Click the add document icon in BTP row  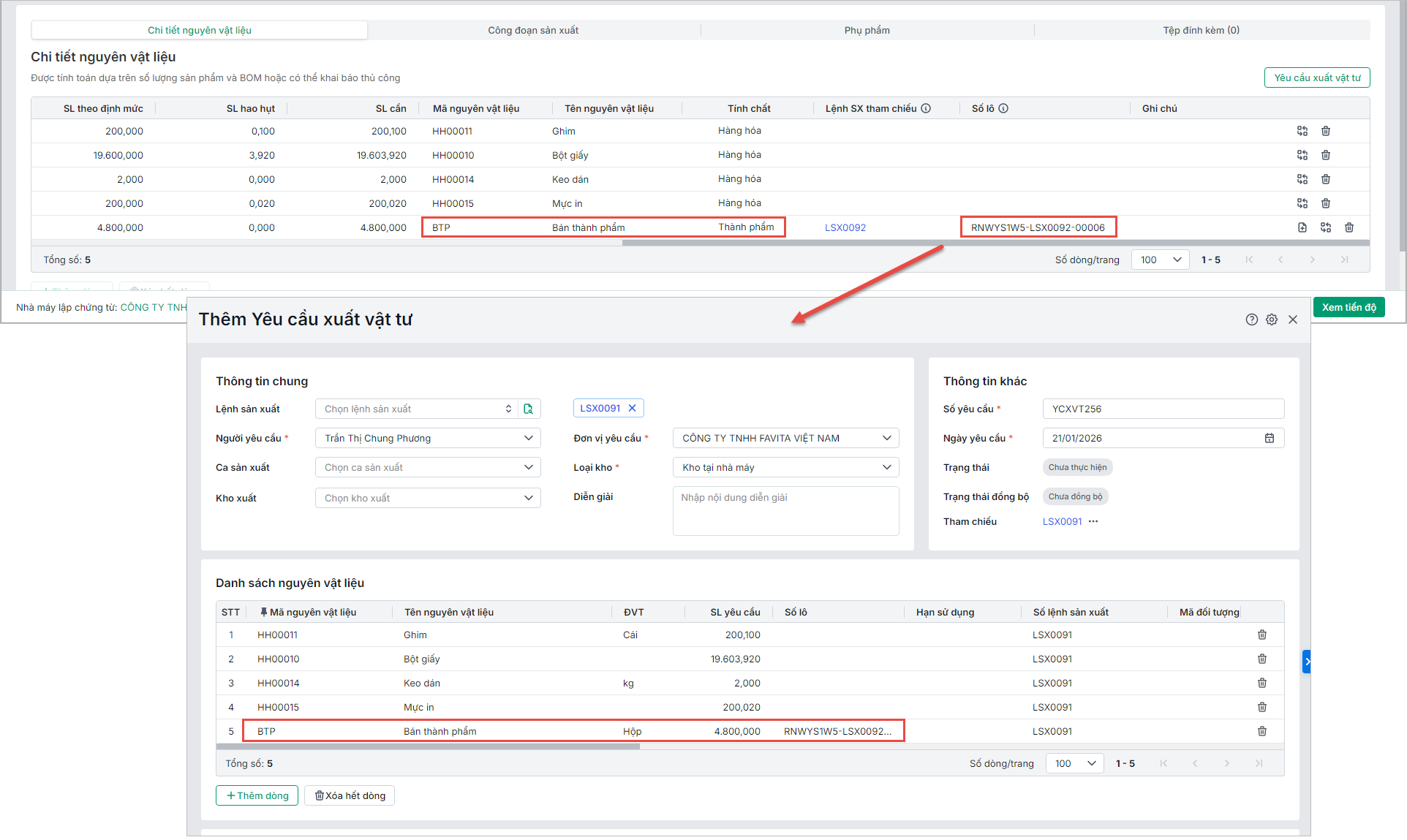click(1302, 227)
